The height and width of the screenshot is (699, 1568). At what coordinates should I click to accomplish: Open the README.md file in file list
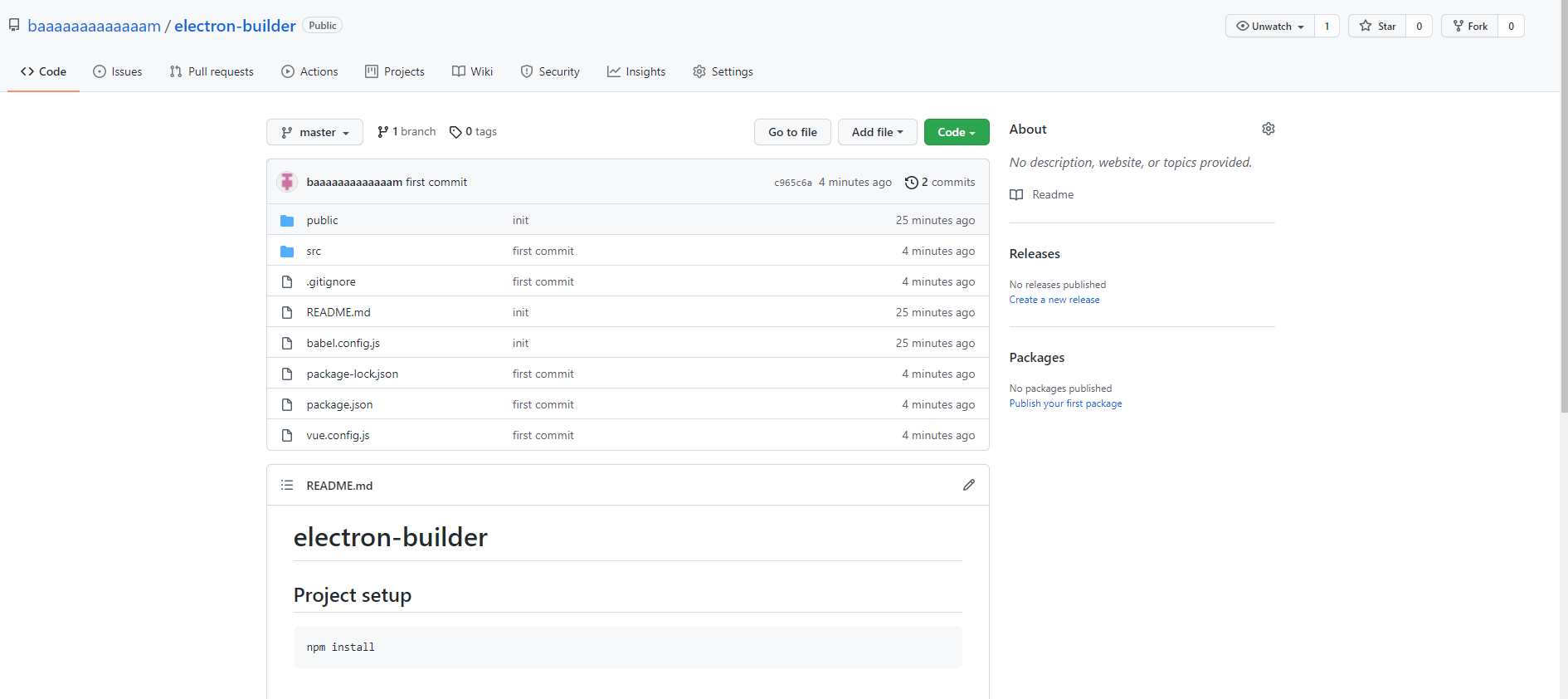coord(338,312)
